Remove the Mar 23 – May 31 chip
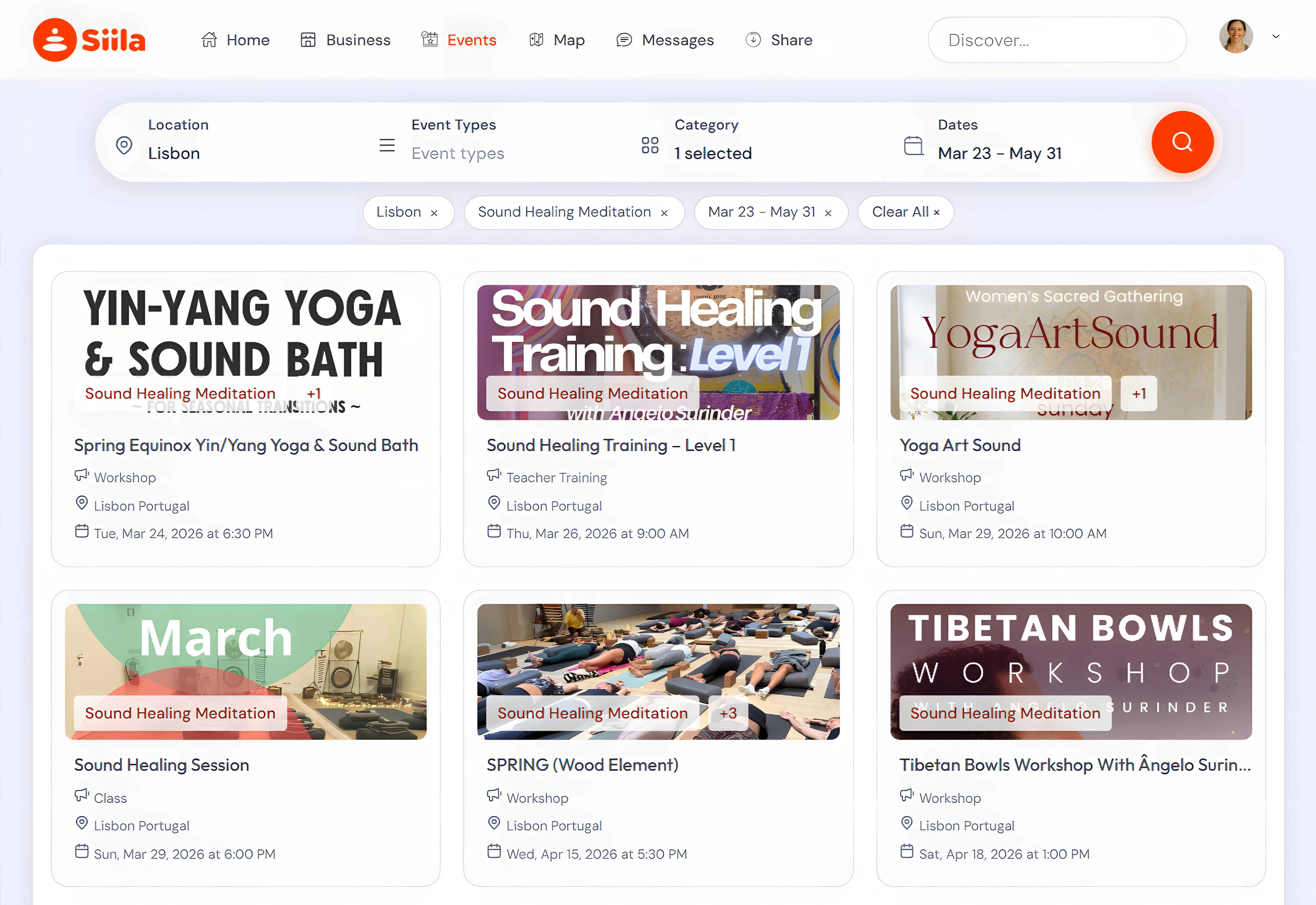This screenshot has height=905, width=1316. [x=828, y=213]
